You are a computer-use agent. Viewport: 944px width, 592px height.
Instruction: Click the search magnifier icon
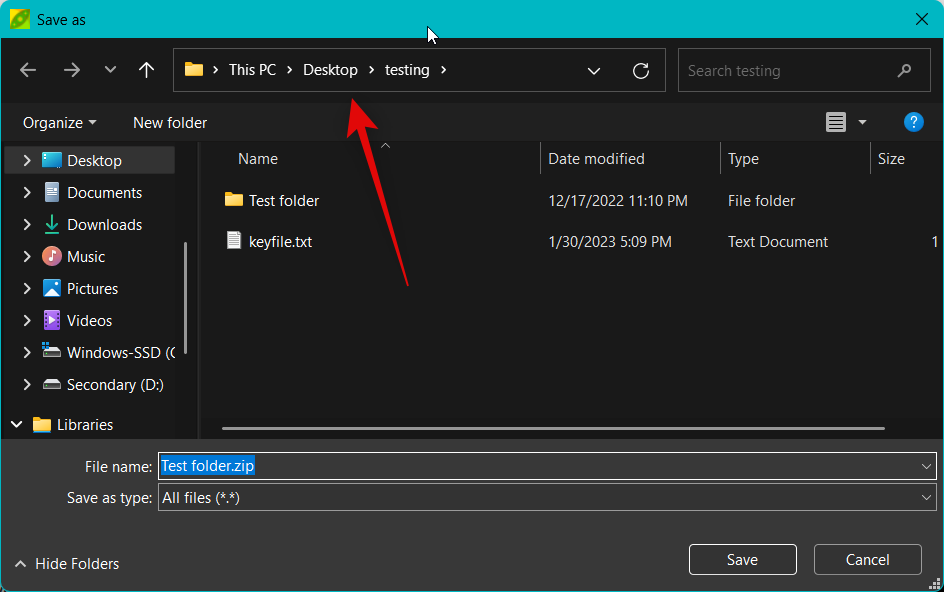904,71
